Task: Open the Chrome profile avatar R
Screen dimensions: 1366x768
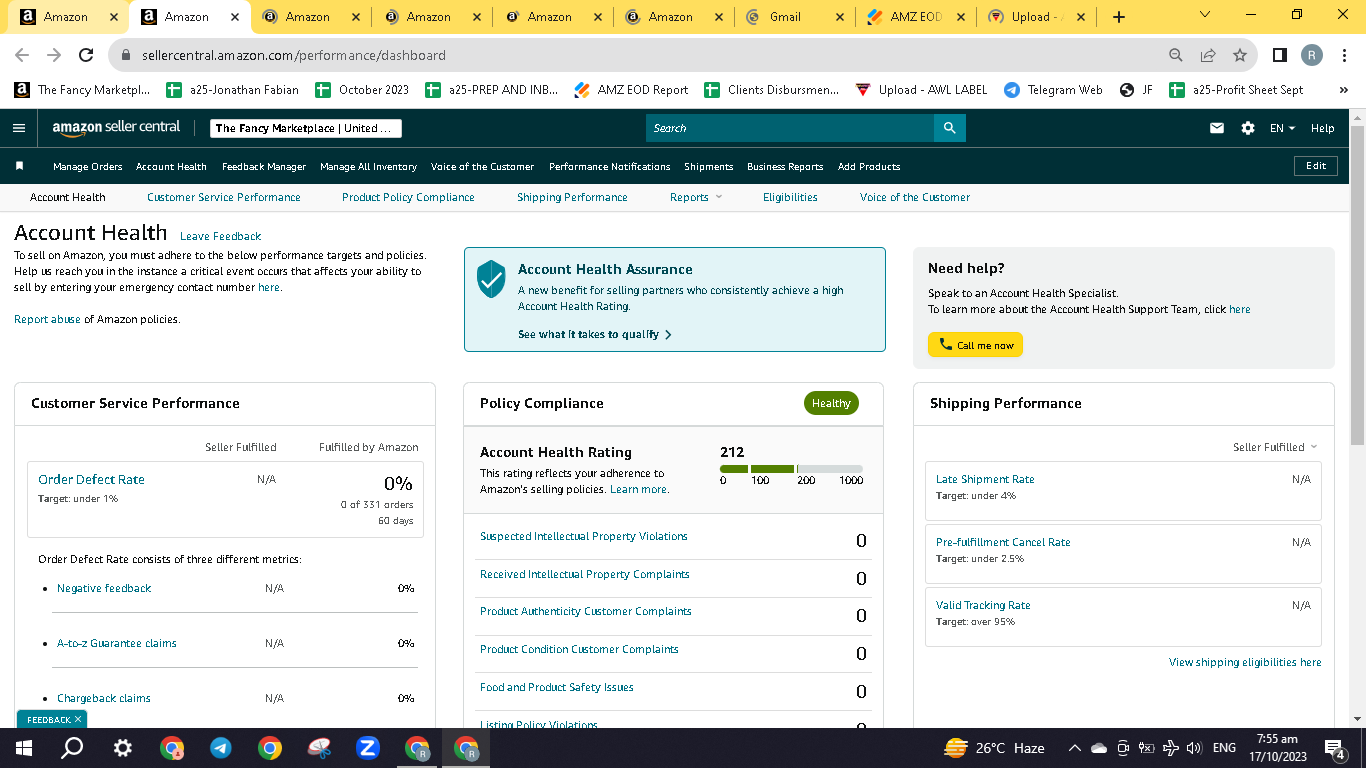Action: click(x=1312, y=55)
